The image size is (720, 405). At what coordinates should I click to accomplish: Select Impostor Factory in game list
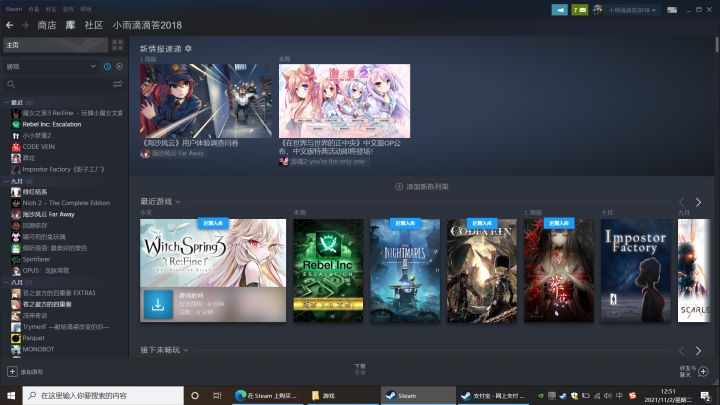(63, 169)
